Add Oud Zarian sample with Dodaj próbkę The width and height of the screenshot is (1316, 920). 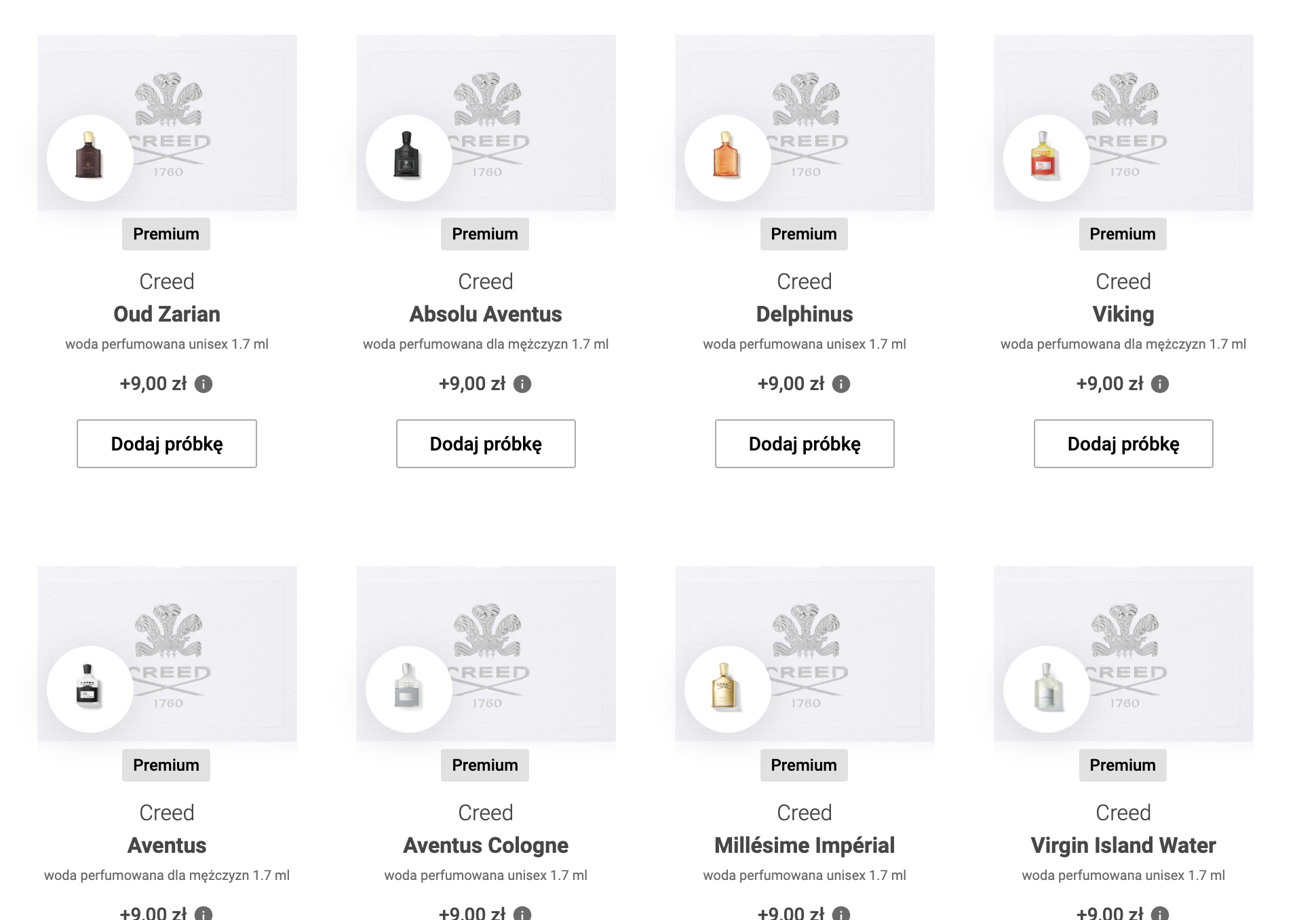[167, 444]
